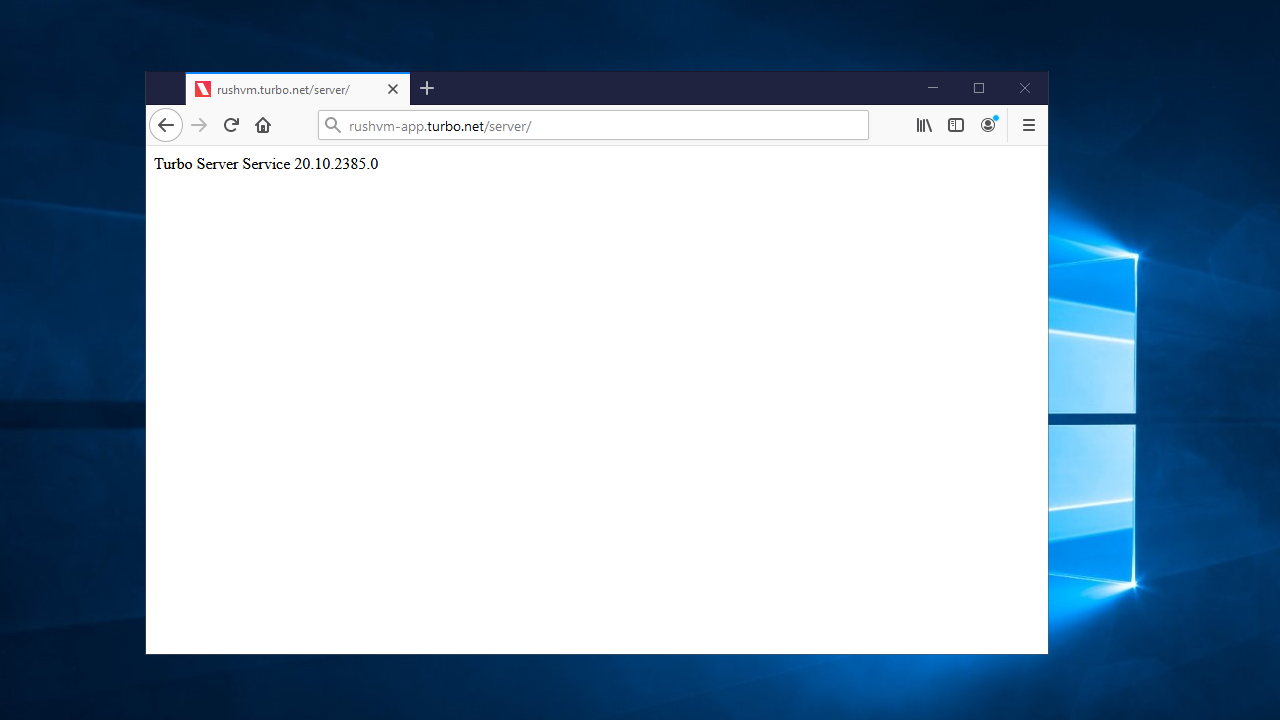The height and width of the screenshot is (720, 1280).
Task: Click the search magnifier in the address bar
Action: (333, 125)
